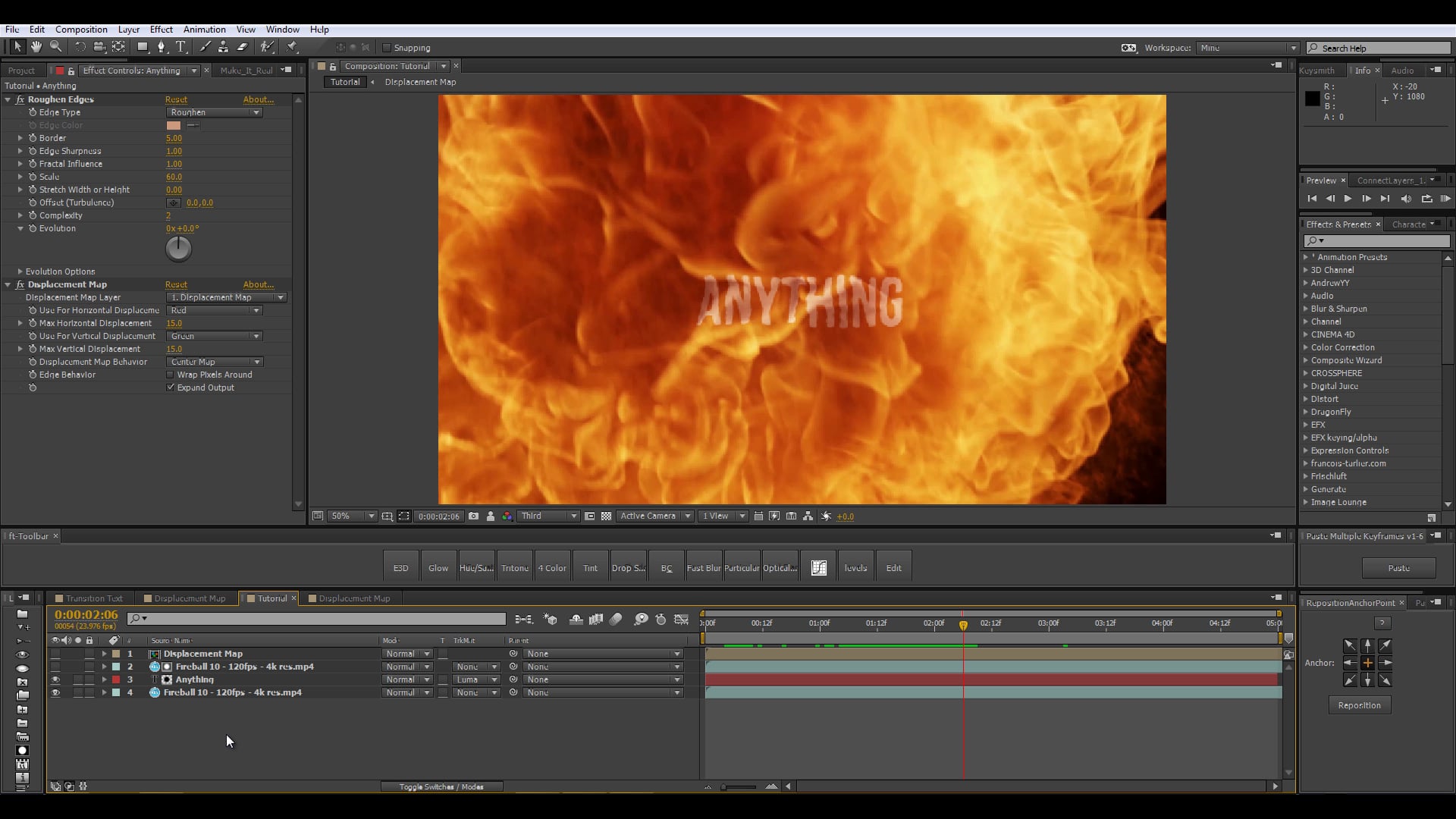The height and width of the screenshot is (819, 1456).
Task: Pick the Horizontal Type tool
Action: 181,47
